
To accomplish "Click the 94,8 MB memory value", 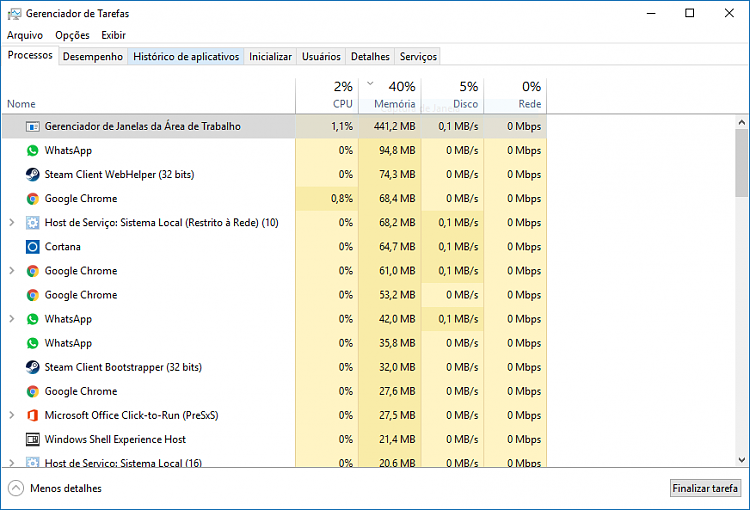I will click(x=397, y=151).
